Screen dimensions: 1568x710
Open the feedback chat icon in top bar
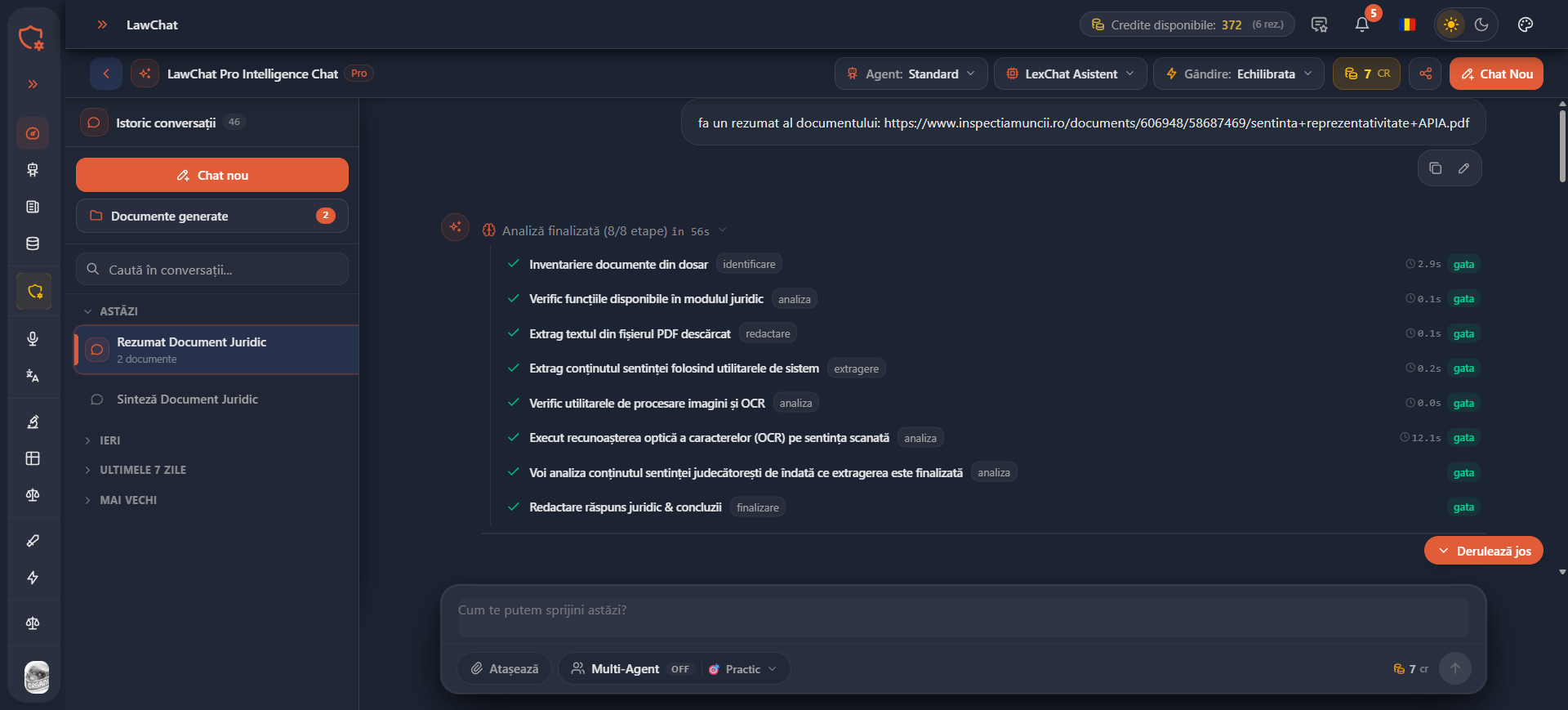click(x=1319, y=25)
